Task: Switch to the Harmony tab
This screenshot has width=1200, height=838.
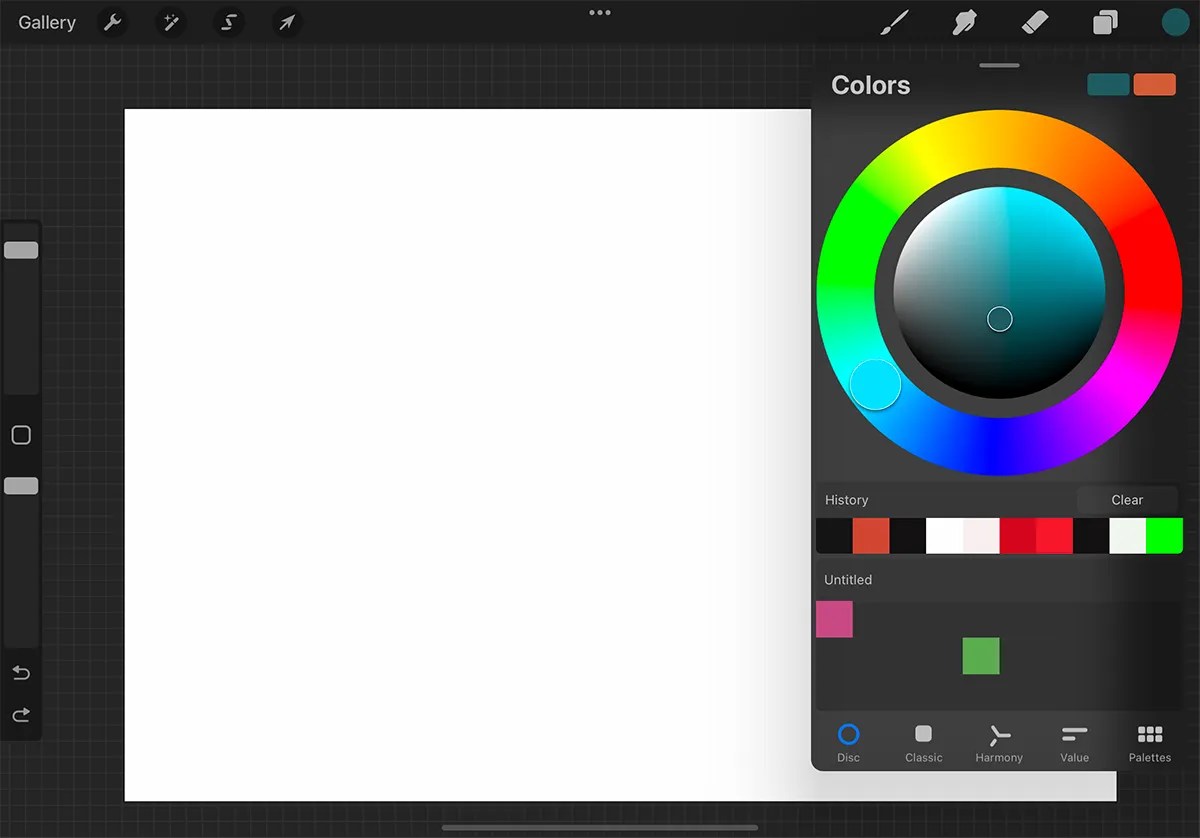Action: pyautogui.click(x=998, y=742)
